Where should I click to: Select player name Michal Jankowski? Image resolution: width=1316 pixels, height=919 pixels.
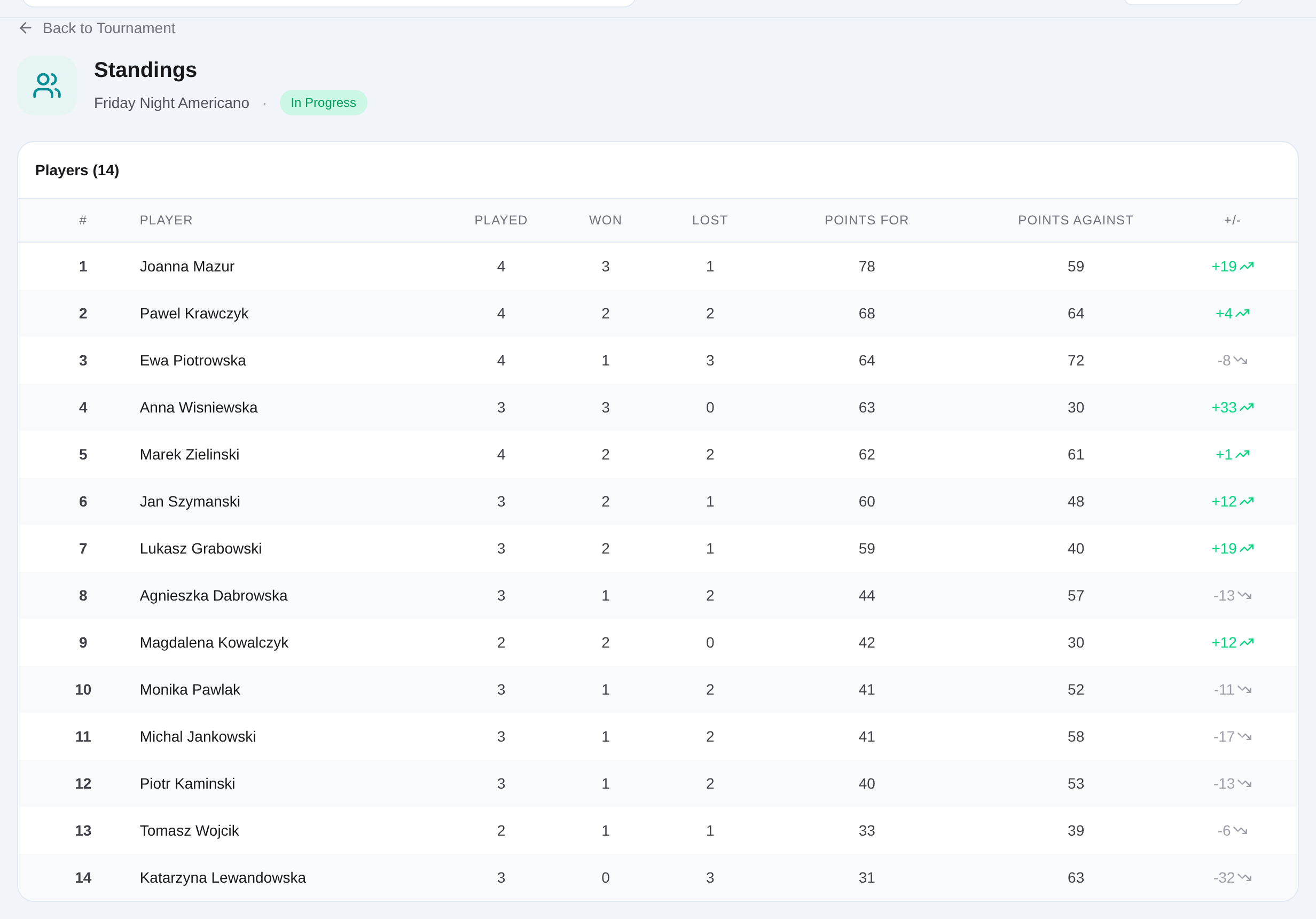pyautogui.click(x=198, y=737)
